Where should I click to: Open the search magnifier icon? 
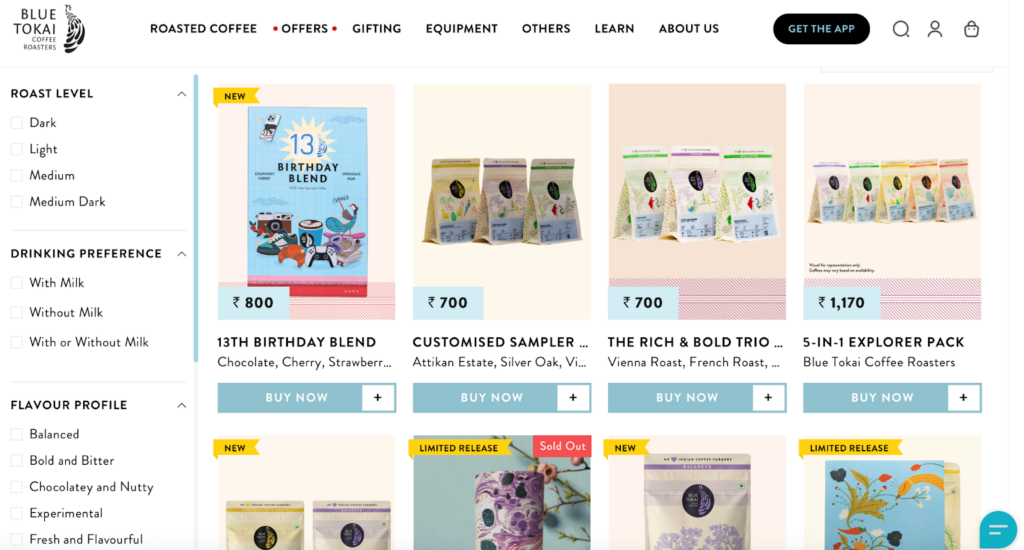point(901,29)
